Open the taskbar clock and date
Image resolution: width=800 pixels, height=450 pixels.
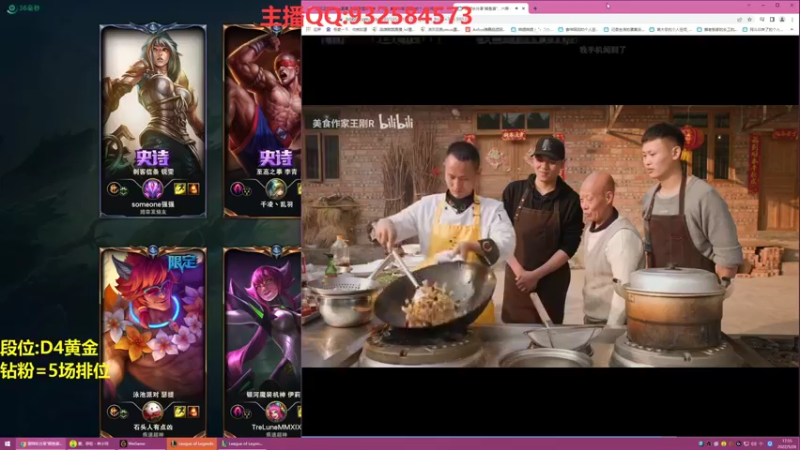point(787,444)
